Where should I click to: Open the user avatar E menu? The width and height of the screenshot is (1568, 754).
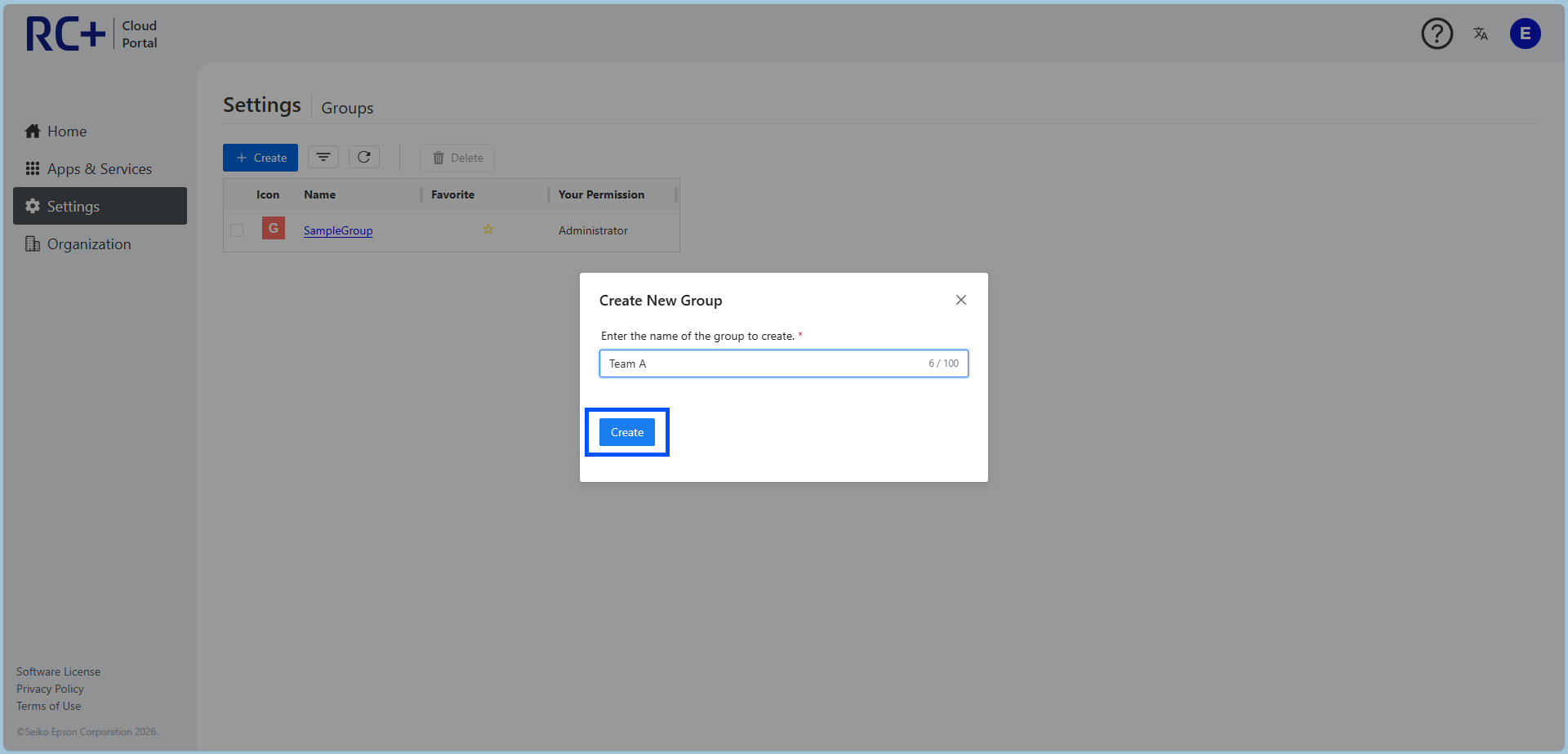click(1525, 33)
